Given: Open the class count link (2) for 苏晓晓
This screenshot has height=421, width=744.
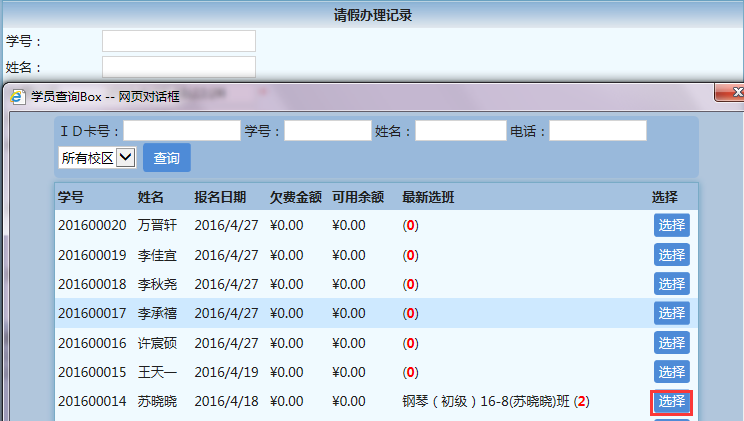Looking at the screenshot, I should pyautogui.click(x=581, y=402).
